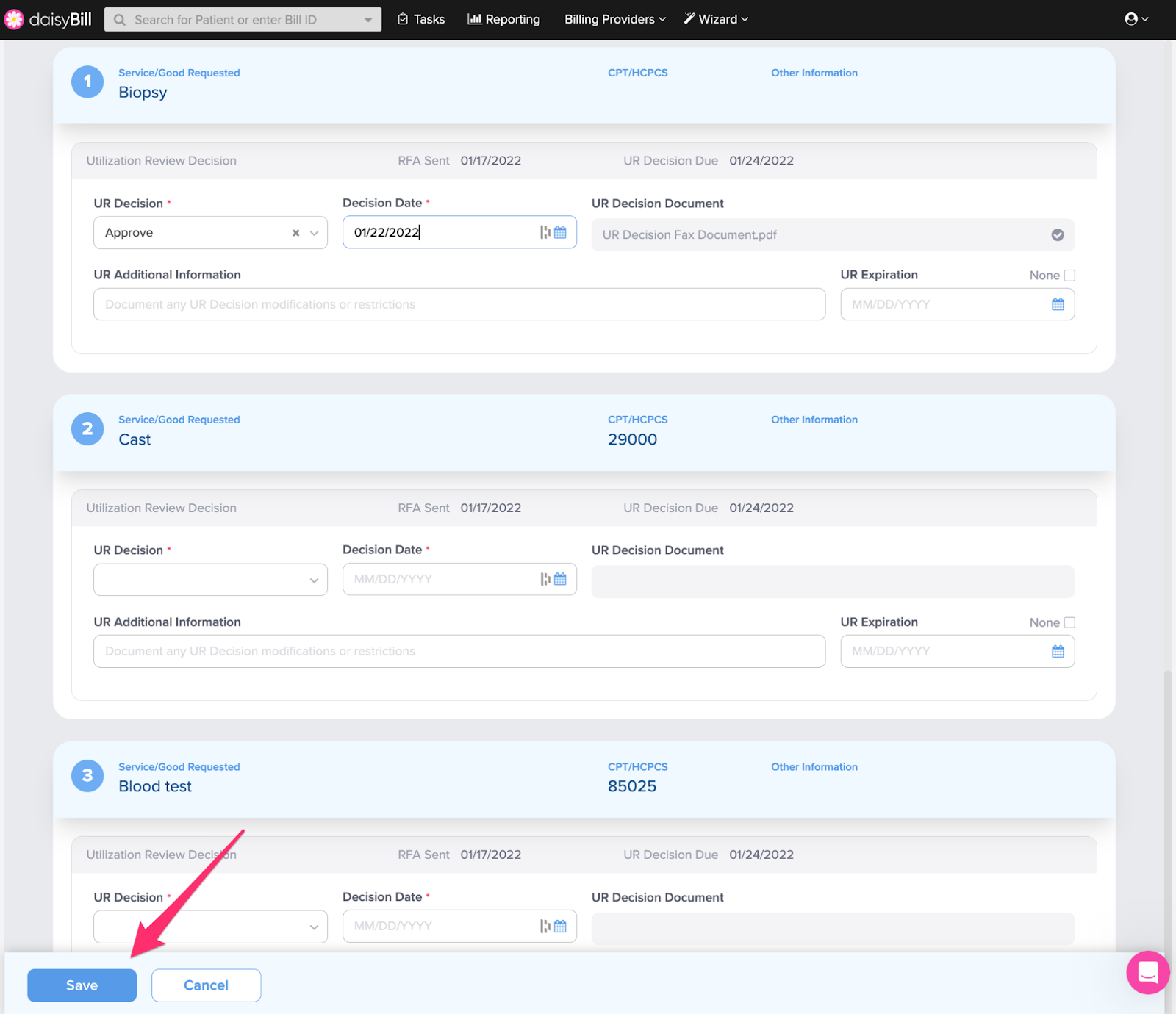Open the calendar for Biopsy Decision Date

560,232
